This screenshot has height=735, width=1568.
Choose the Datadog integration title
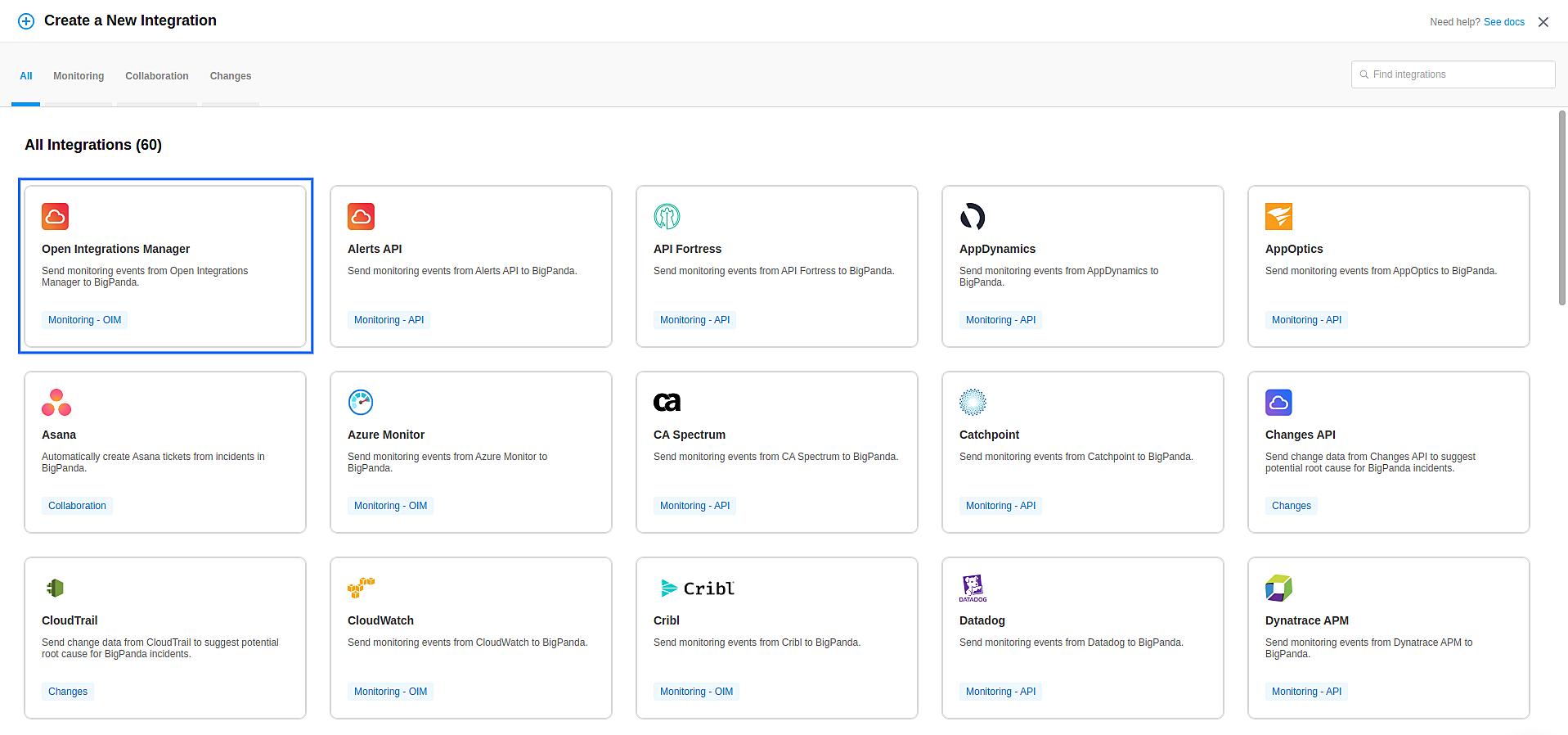coord(982,620)
